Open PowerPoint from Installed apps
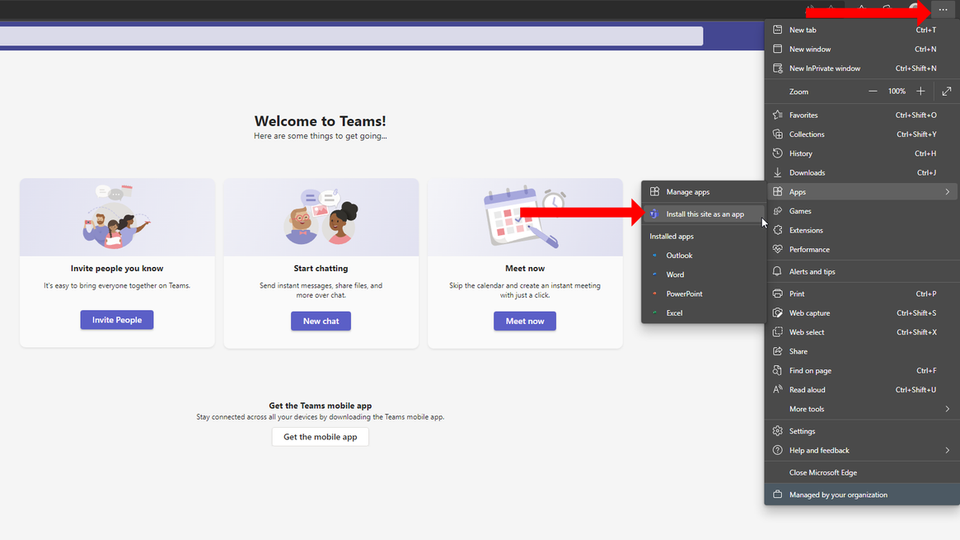The height and width of the screenshot is (540, 960). [703, 294]
